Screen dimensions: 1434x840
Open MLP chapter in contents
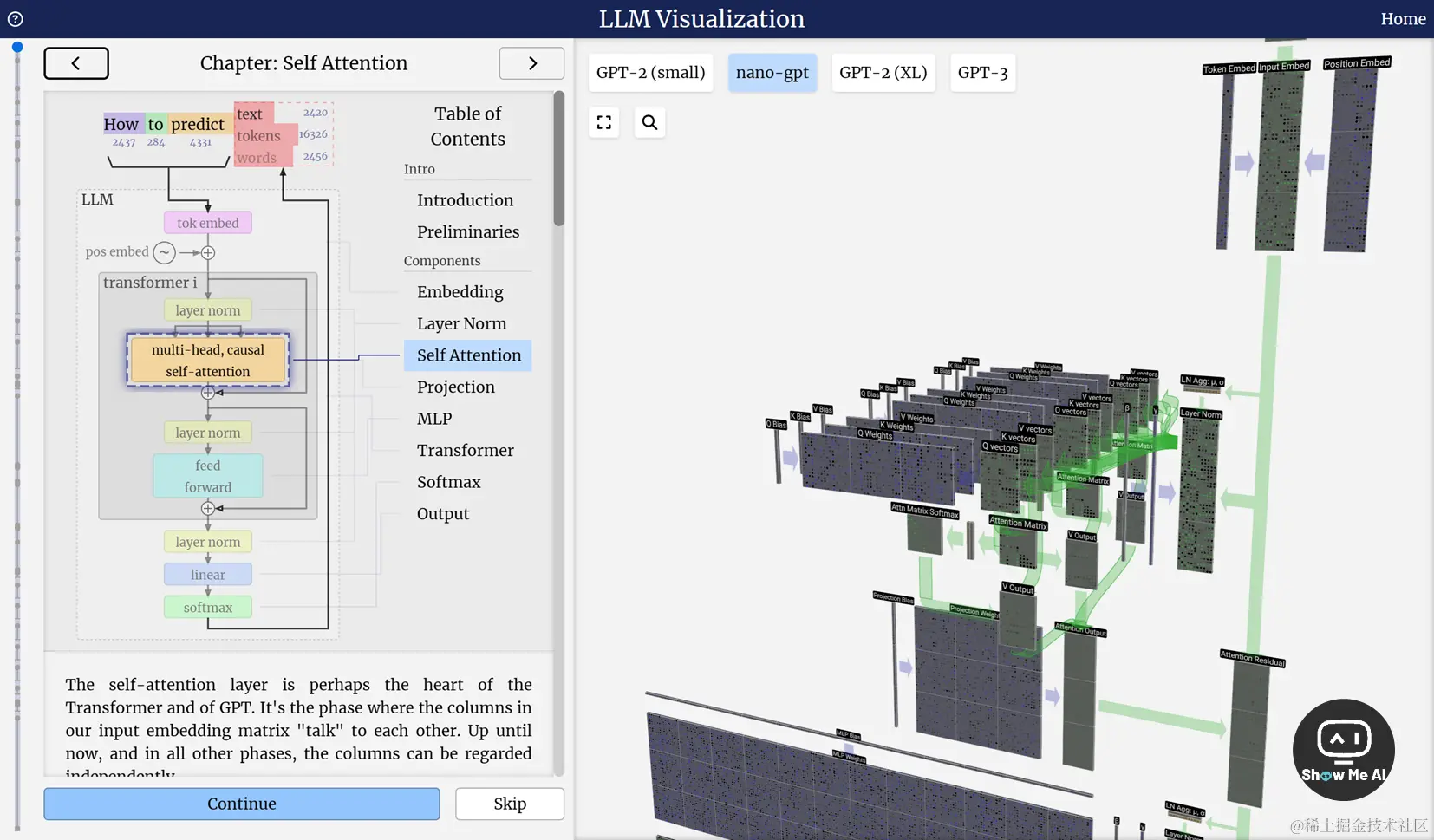tap(434, 419)
